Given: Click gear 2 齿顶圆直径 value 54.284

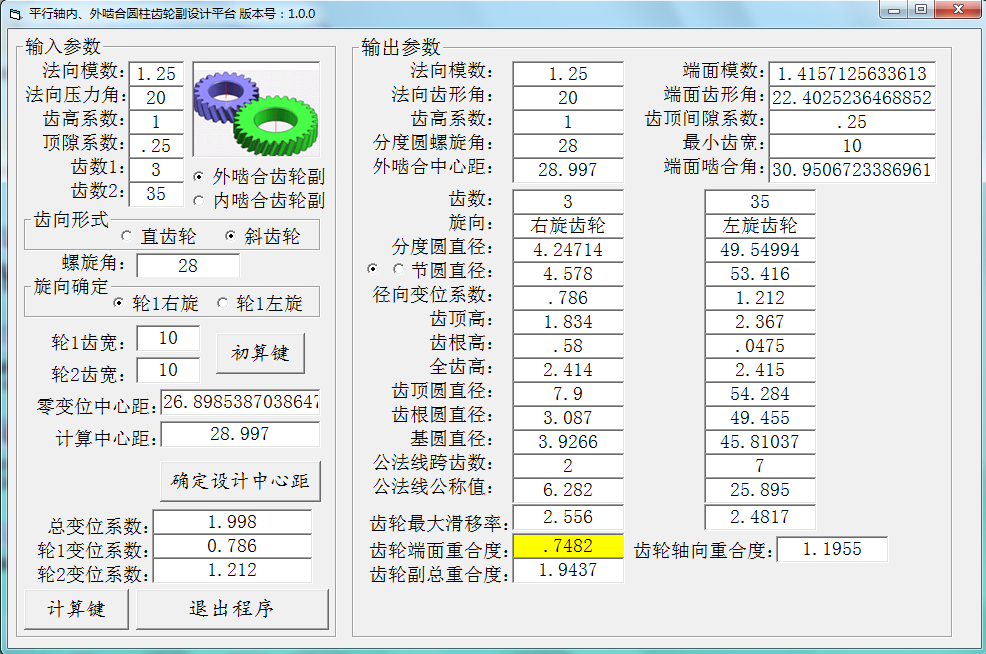Looking at the screenshot, I should tap(760, 394).
